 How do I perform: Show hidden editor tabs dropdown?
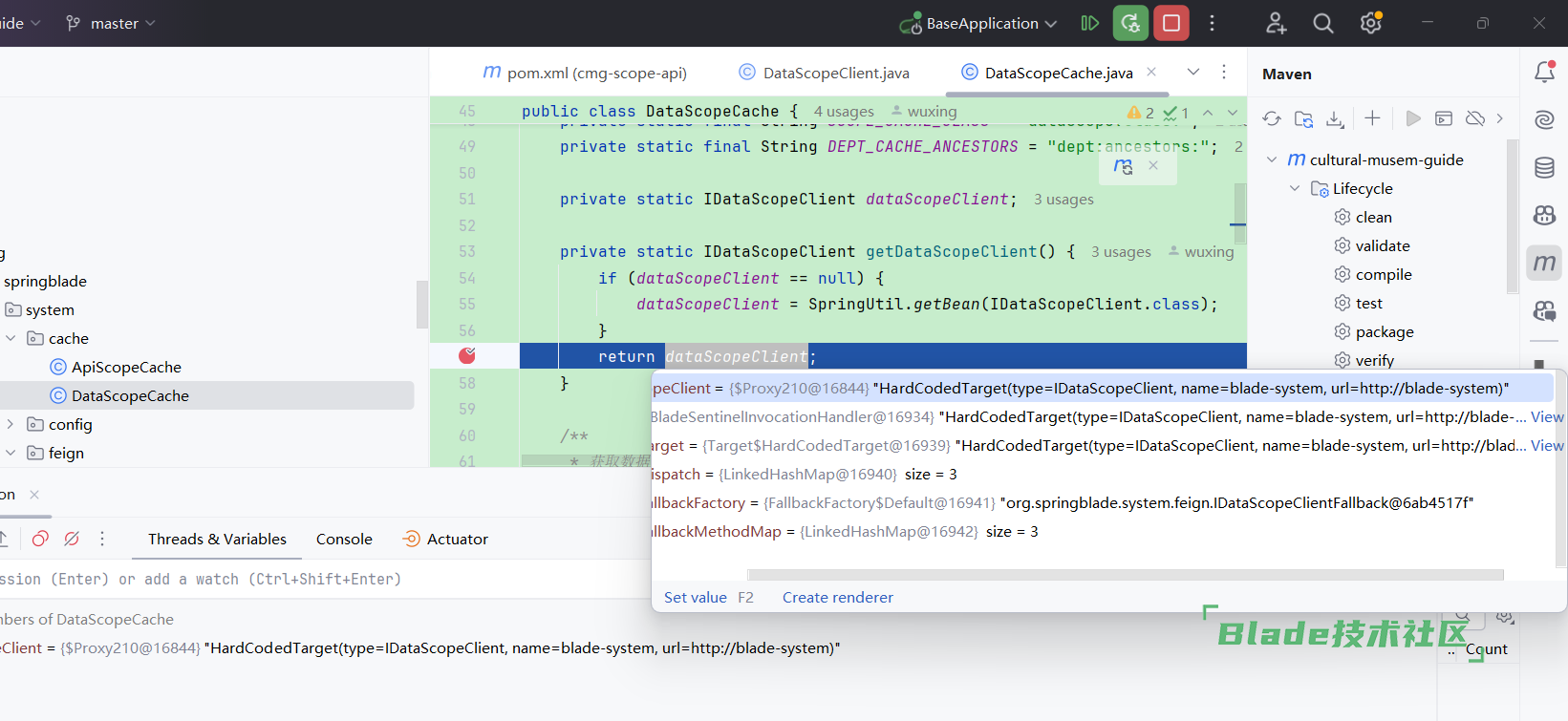coord(1193,72)
